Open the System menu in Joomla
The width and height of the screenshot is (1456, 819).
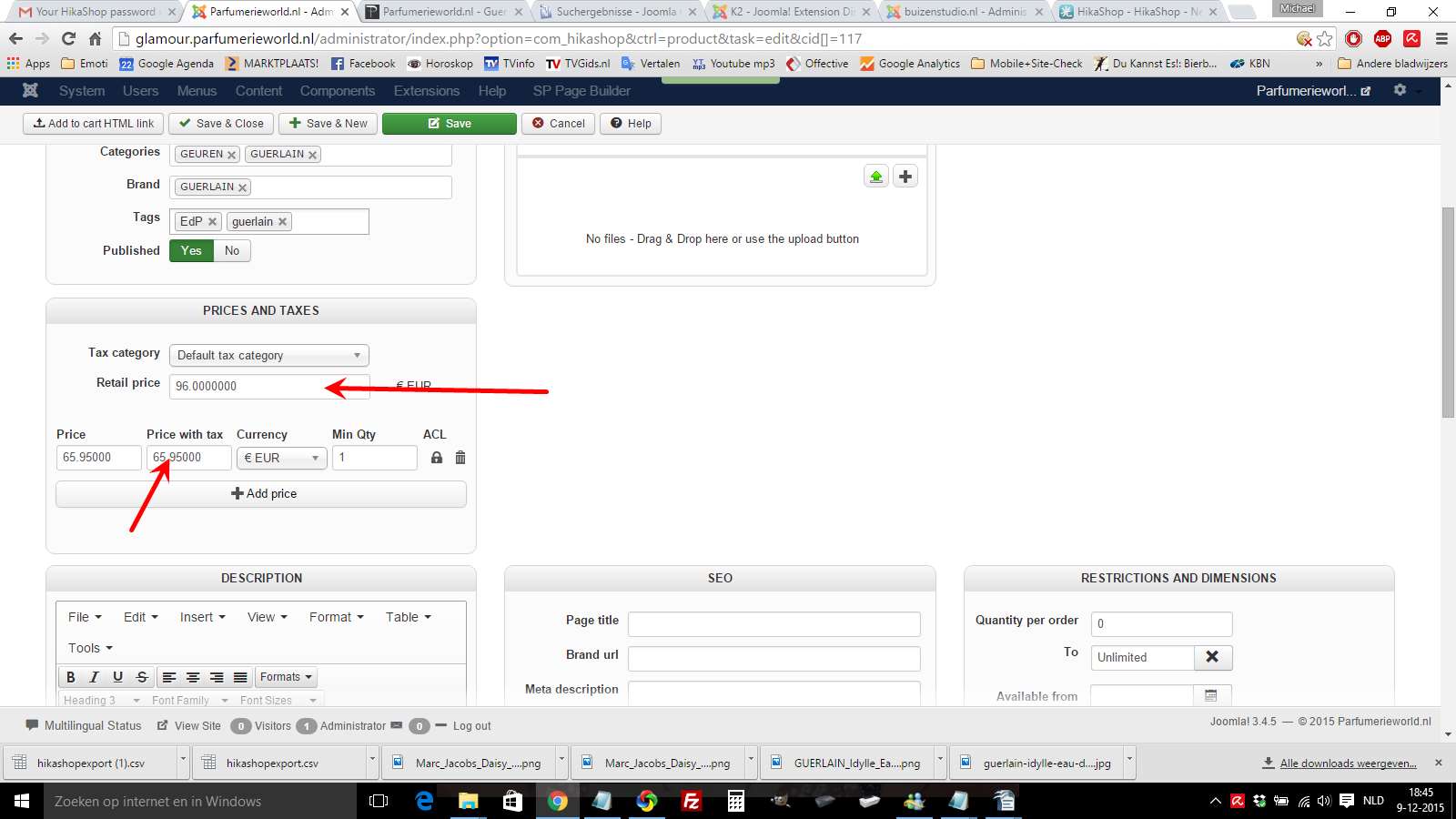point(82,91)
